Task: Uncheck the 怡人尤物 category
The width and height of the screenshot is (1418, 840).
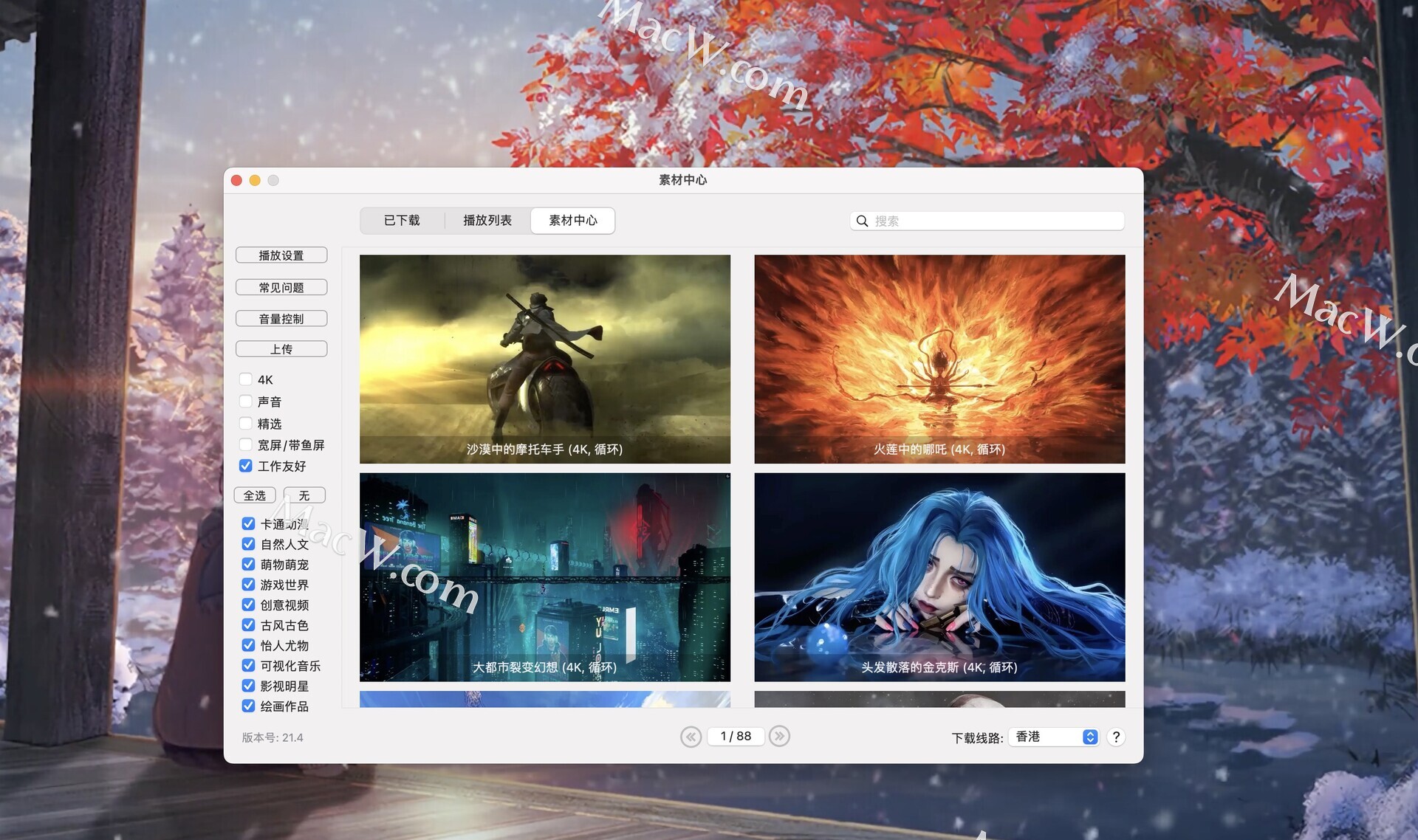Action: point(249,645)
